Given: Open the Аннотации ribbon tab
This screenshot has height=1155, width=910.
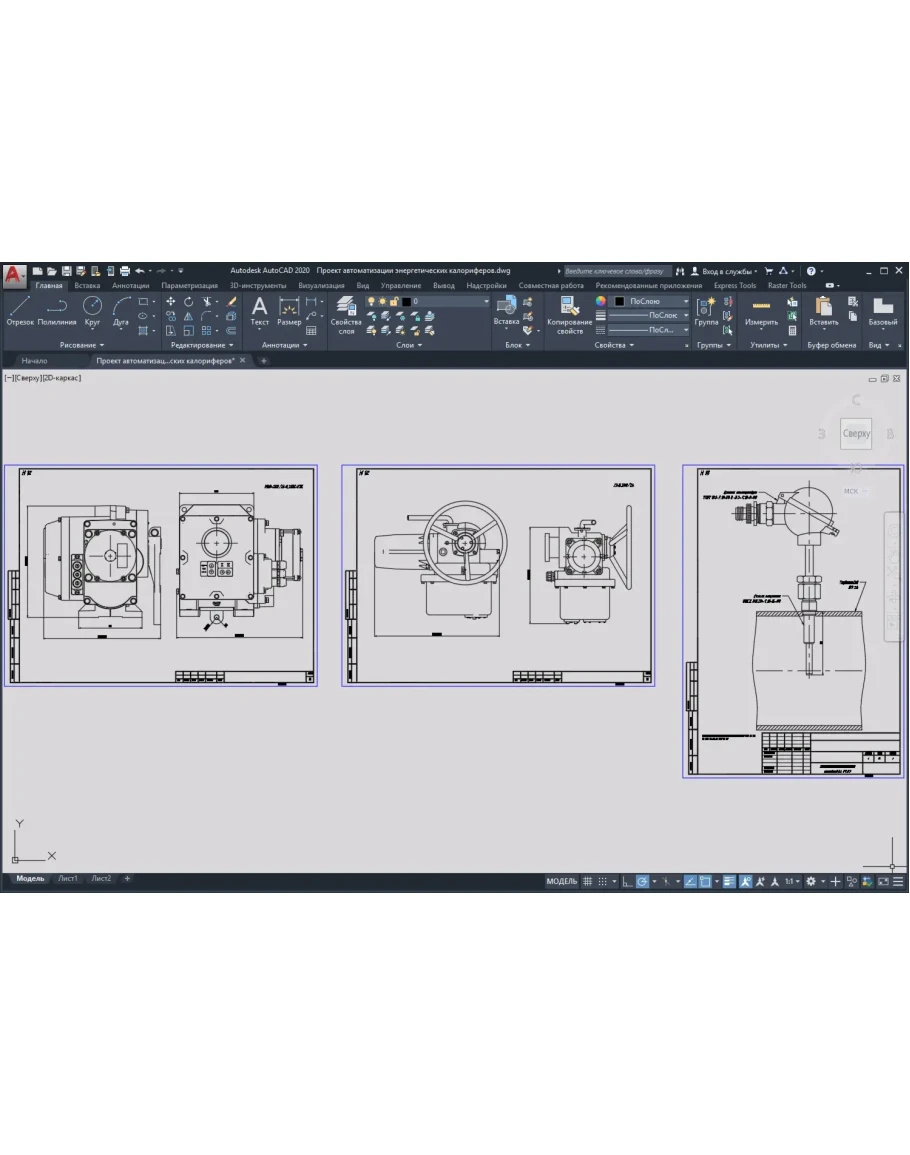Looking at the screenshot, I should 130,285.
